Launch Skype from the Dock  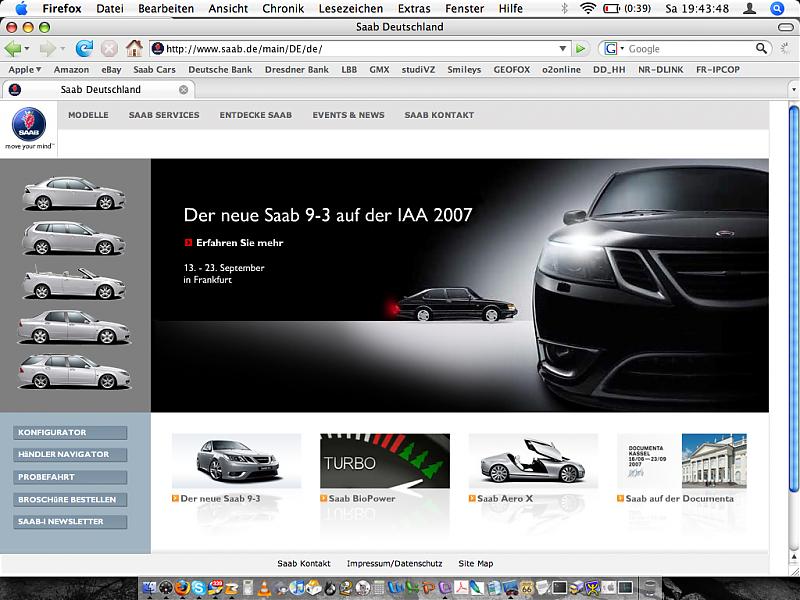[x=199, y=588]
